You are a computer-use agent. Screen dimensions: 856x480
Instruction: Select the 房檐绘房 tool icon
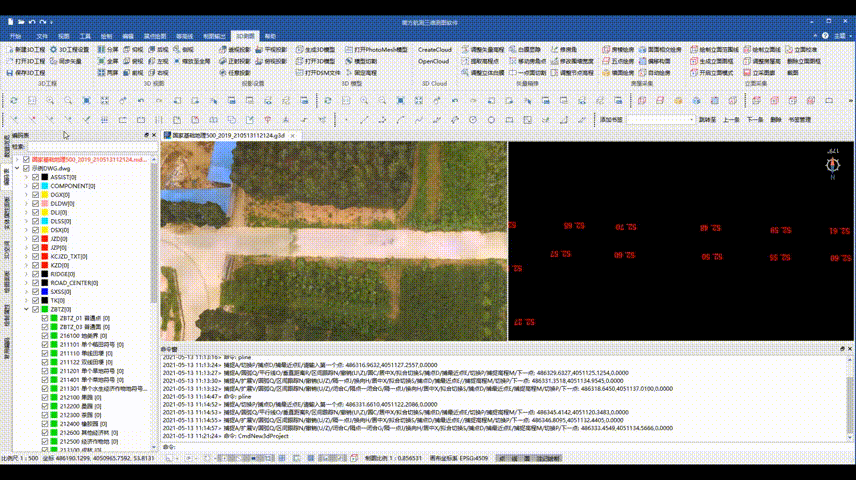[605, 49]
